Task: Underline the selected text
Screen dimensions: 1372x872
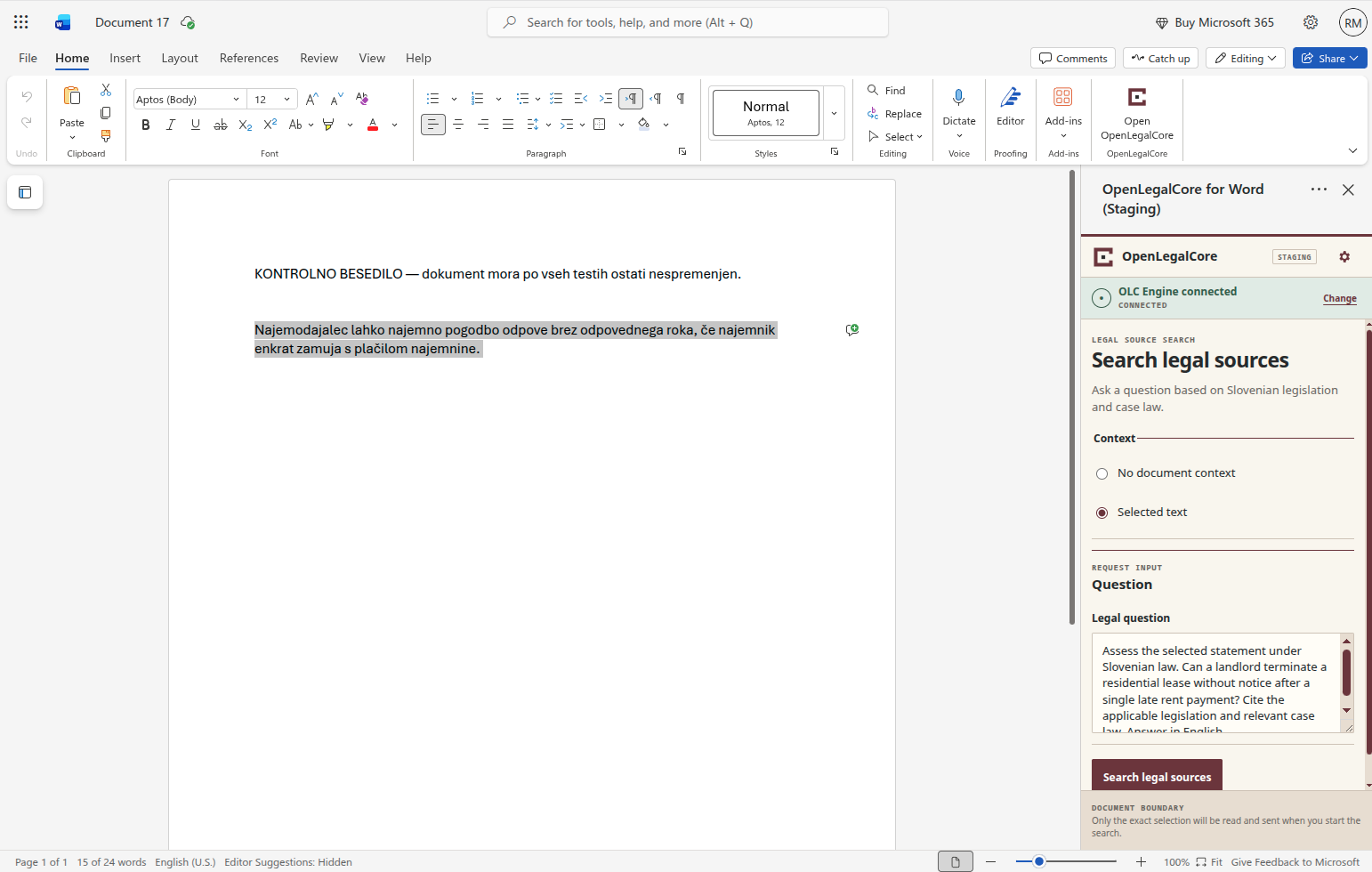Action: pyautogui.click(x=196, y=125)
